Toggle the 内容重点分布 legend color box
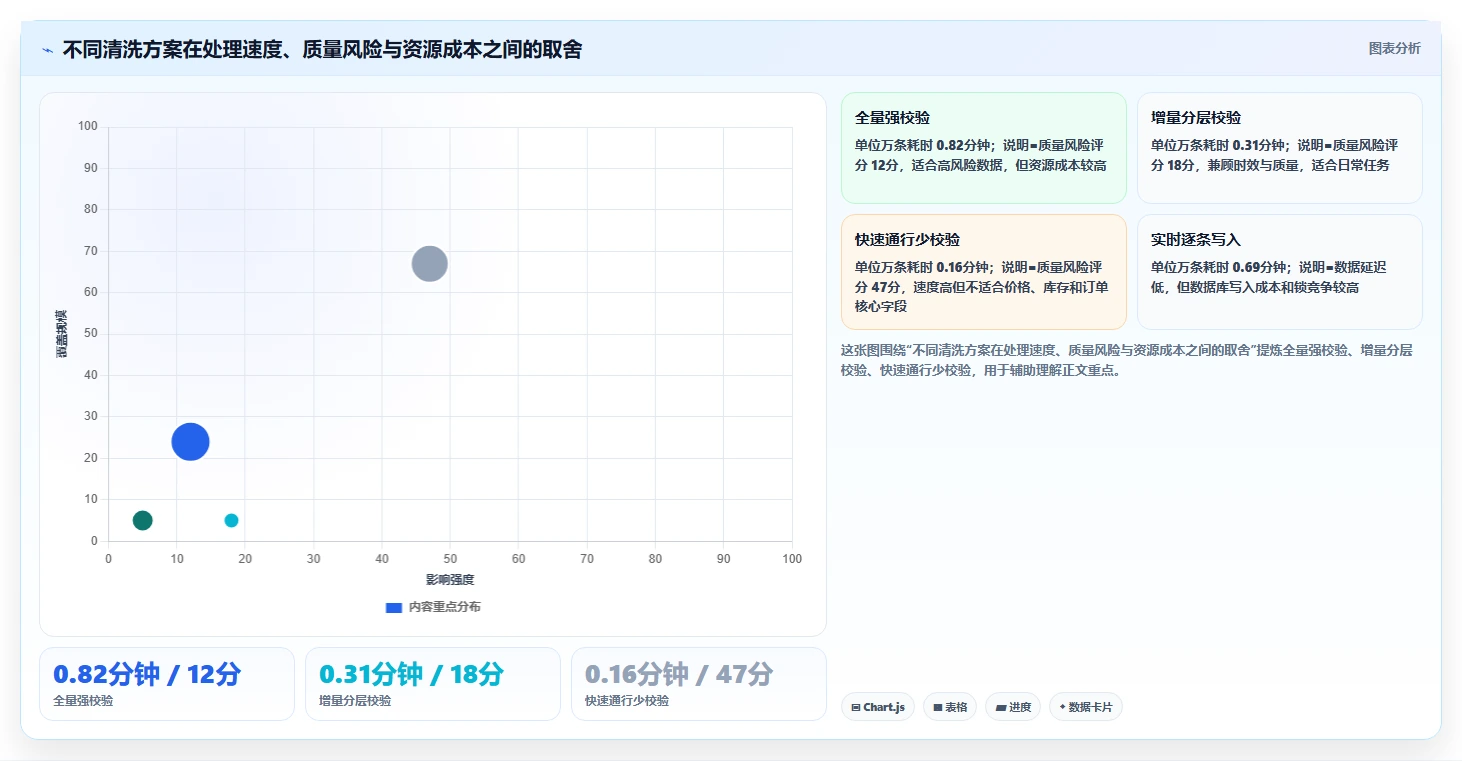Screen dimensions: 1462x761 tap(394, 607)
